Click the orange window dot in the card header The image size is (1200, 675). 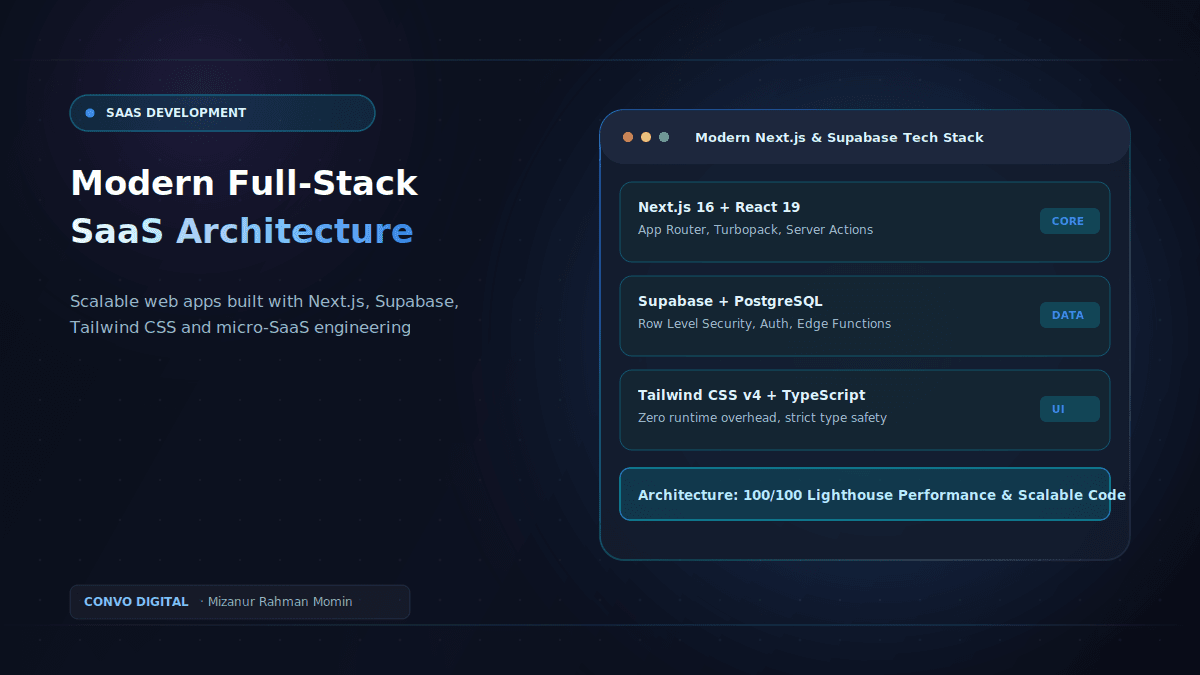click(628, 137)
